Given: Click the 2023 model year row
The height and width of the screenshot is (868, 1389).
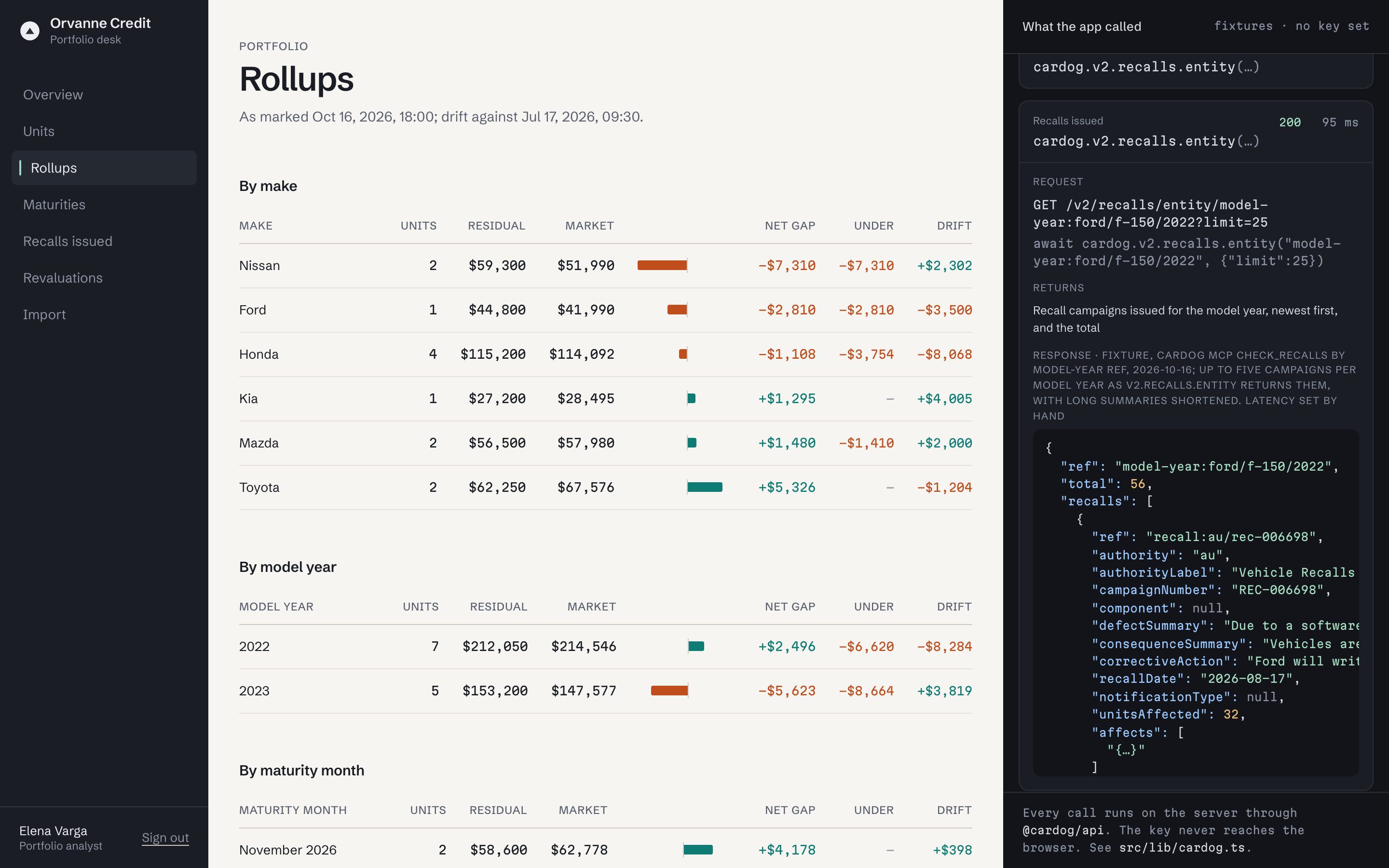Looking at the screenshot, I should pyautogui.click(x=606, y=691).
